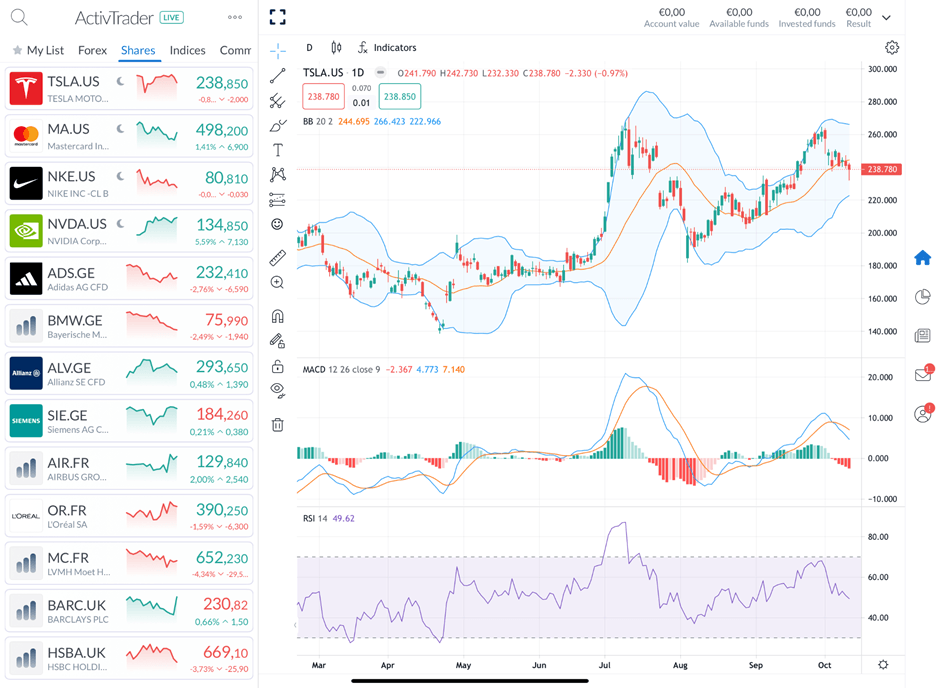Screen dimensions: 940x688
Task: Select the MA.US Mastercard row
Action: [x=129, y=136]
